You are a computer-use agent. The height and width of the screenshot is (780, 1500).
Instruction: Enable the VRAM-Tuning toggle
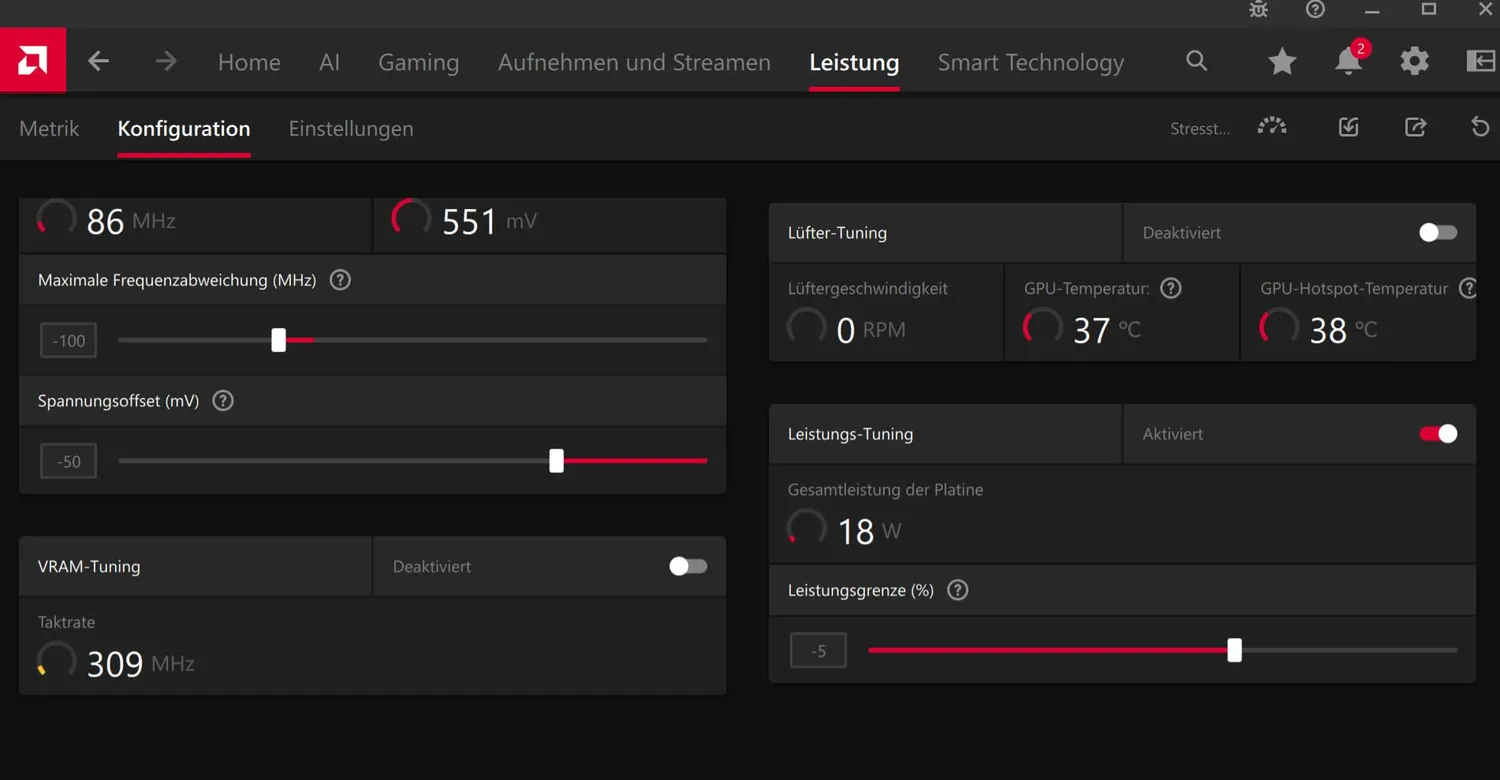pyautogui.click(x=688, y=566)
